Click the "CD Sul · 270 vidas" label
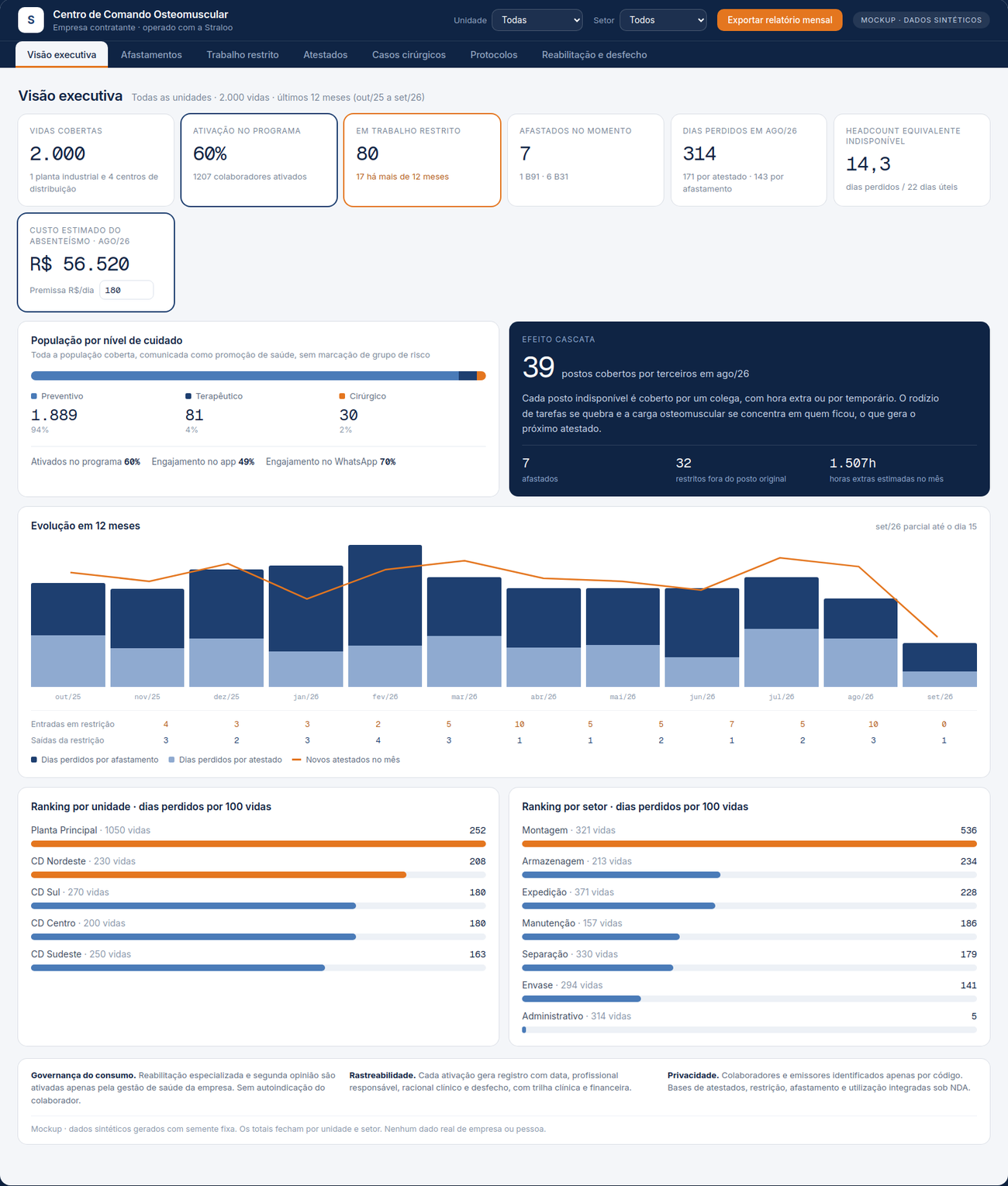 tap(70, 892)
